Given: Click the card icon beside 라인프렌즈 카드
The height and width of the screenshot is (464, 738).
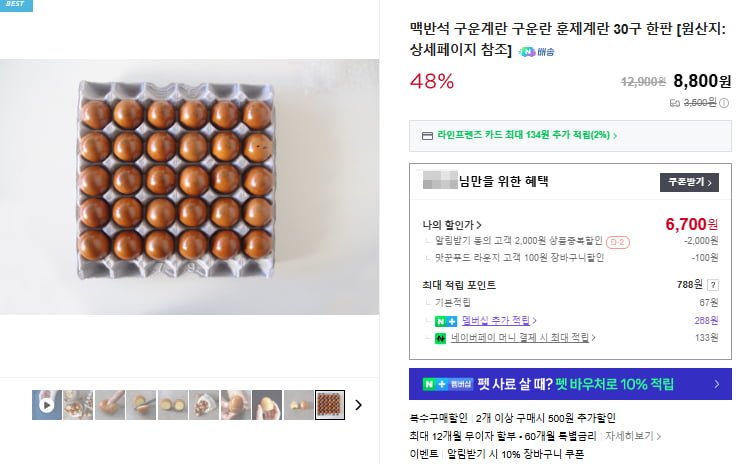Looking at the screenshot, I should 427,135.
